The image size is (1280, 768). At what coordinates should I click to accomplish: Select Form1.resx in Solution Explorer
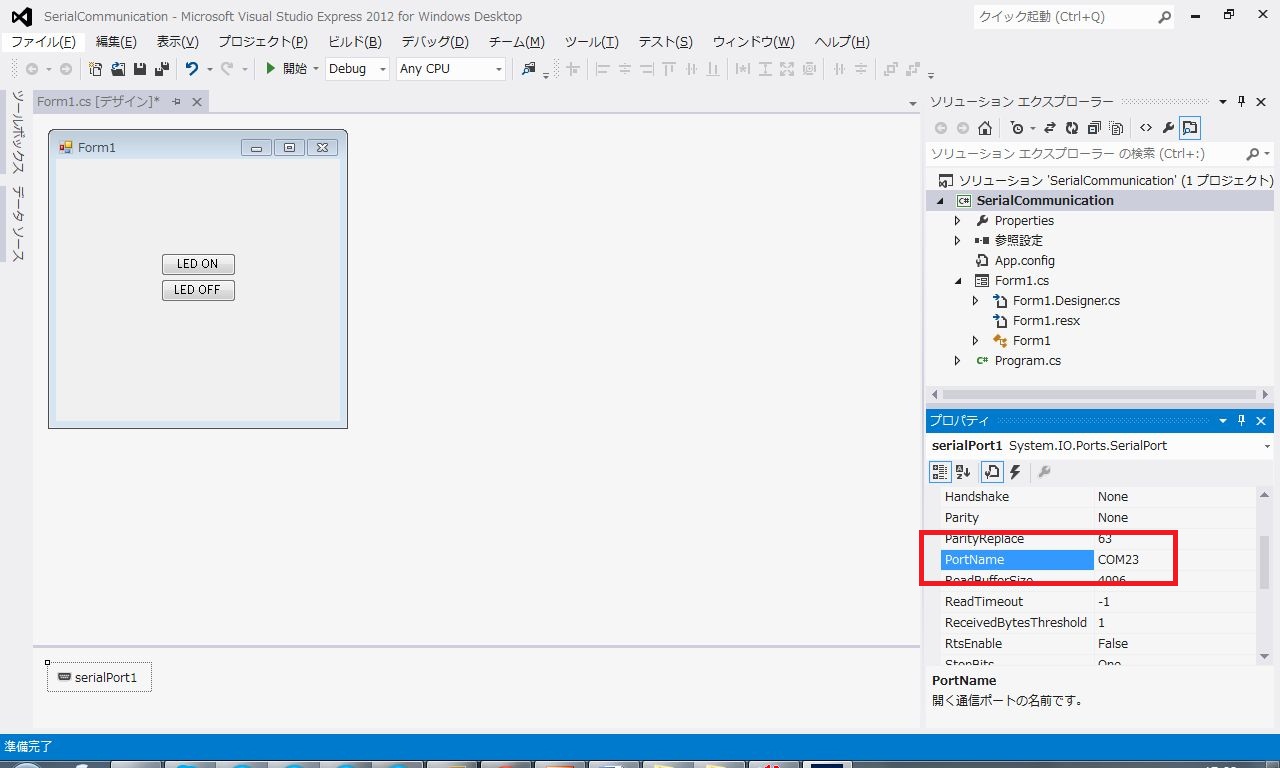1046,320
